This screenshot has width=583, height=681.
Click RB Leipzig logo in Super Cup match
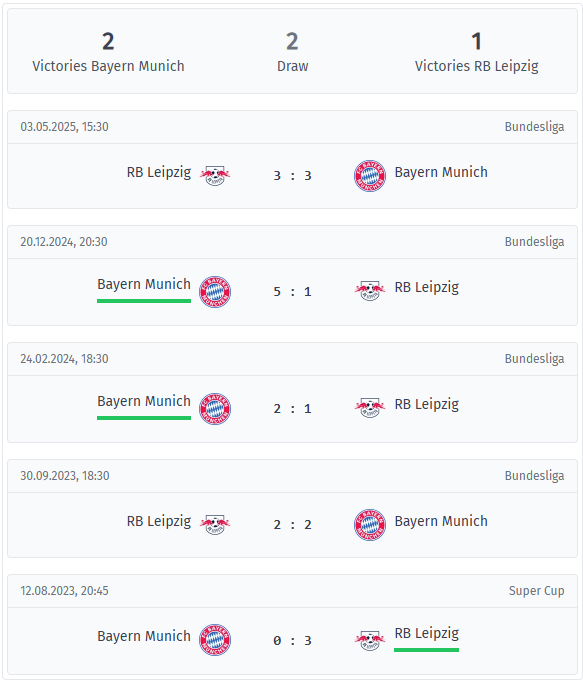coord(370,640)
